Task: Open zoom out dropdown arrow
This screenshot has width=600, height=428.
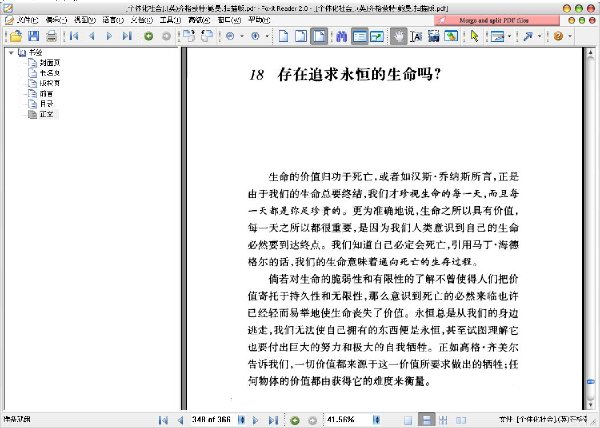Action: click(242, 36)
